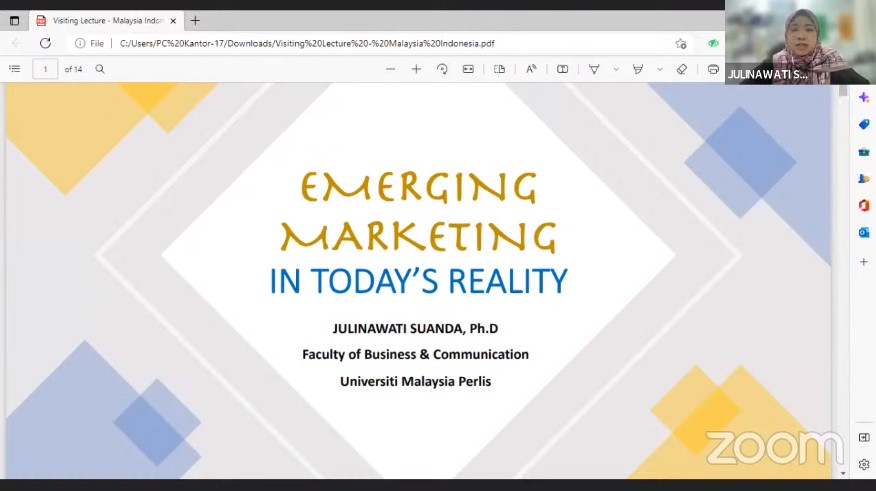Click 'Universiti Malaysia Perlis' text
Screen dimensions: 876x491
415,382
